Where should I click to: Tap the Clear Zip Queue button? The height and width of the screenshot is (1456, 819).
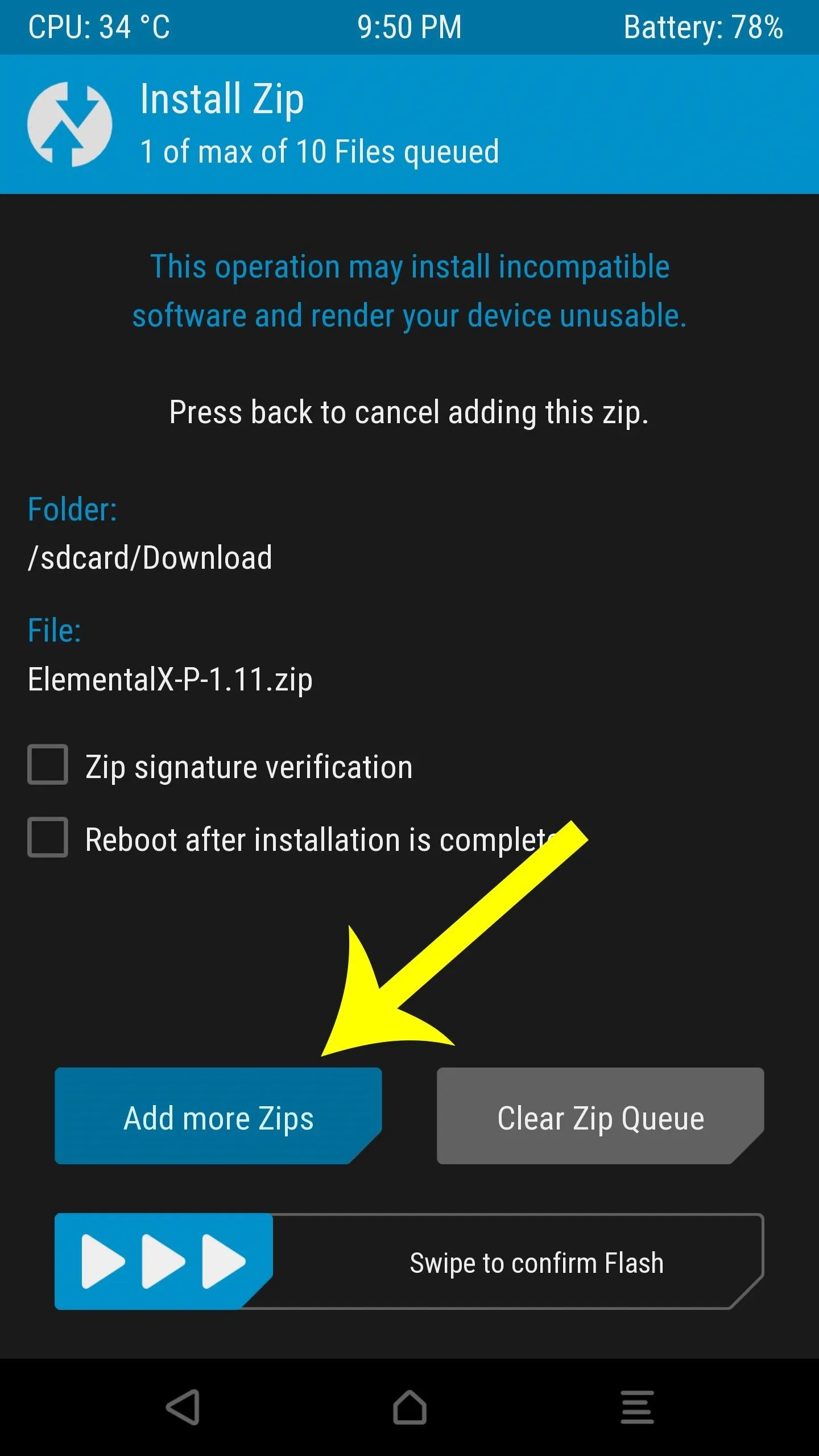click(601, 1116)
